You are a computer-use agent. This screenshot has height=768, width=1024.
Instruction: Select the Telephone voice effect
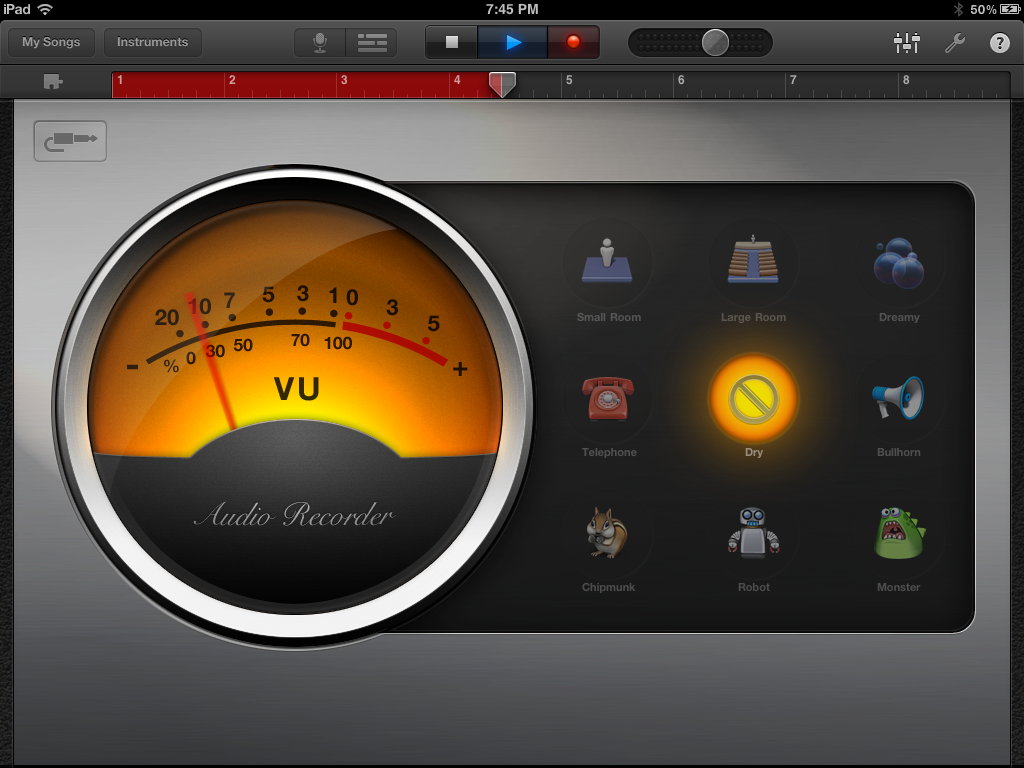(x=608, y=398)
